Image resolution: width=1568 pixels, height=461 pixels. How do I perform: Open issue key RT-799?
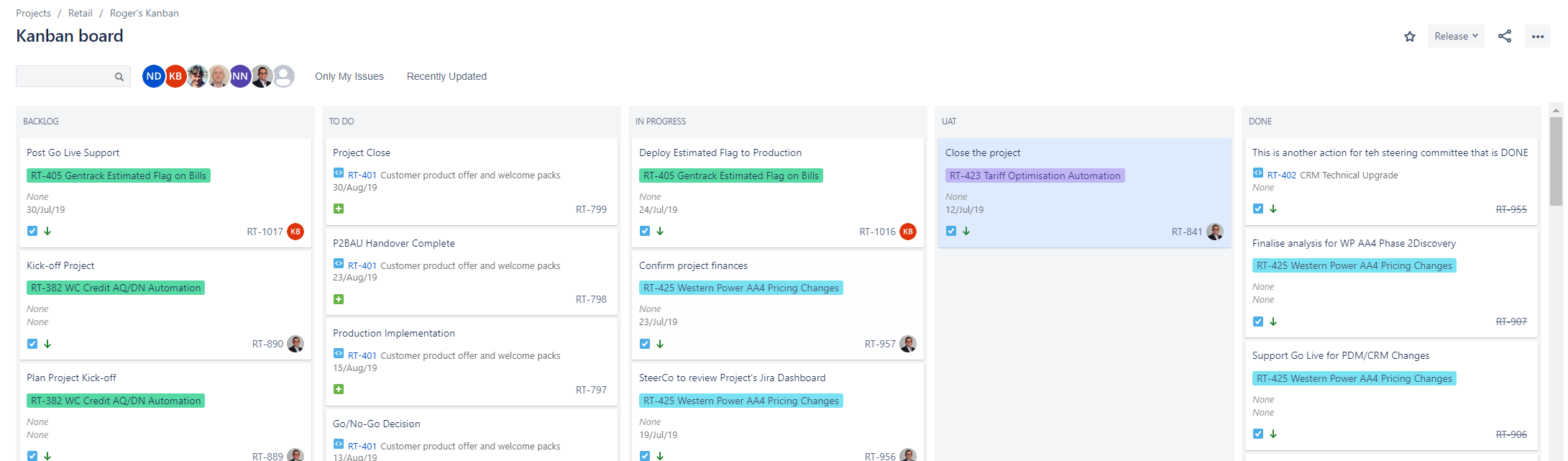(x=591, y=209)
